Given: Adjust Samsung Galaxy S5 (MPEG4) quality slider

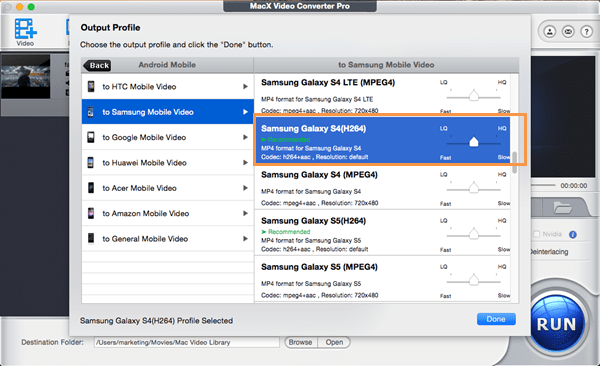Looking at the screenshot, I should click(x=473, y=280).
